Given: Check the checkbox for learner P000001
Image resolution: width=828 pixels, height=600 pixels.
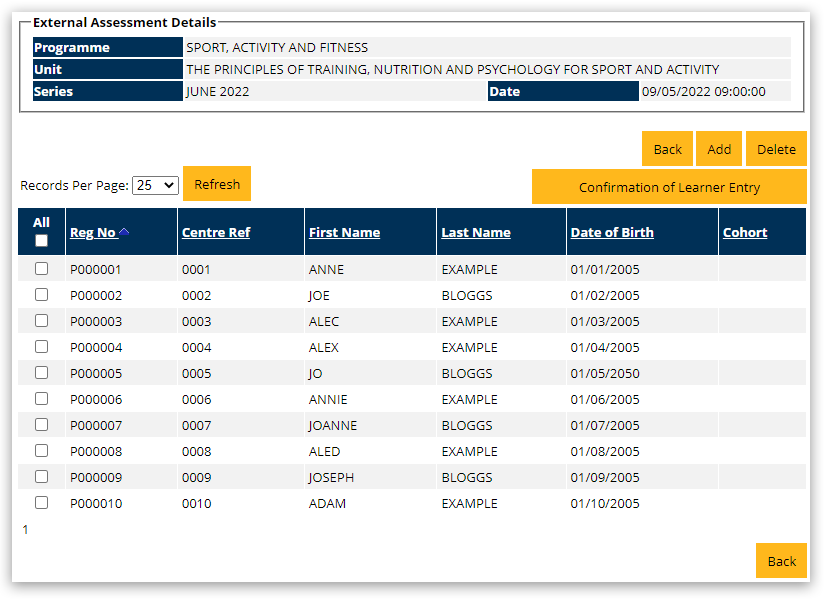Looking at the screenshot, I should pos(41,268).
